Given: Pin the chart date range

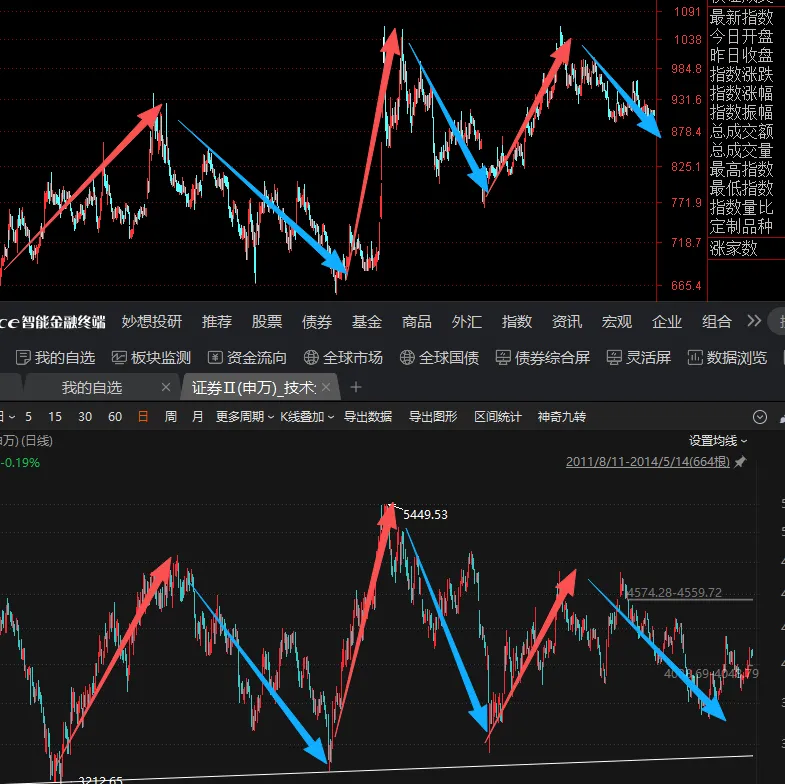Looking at the screenshot, I should click(x=740, y=462).
